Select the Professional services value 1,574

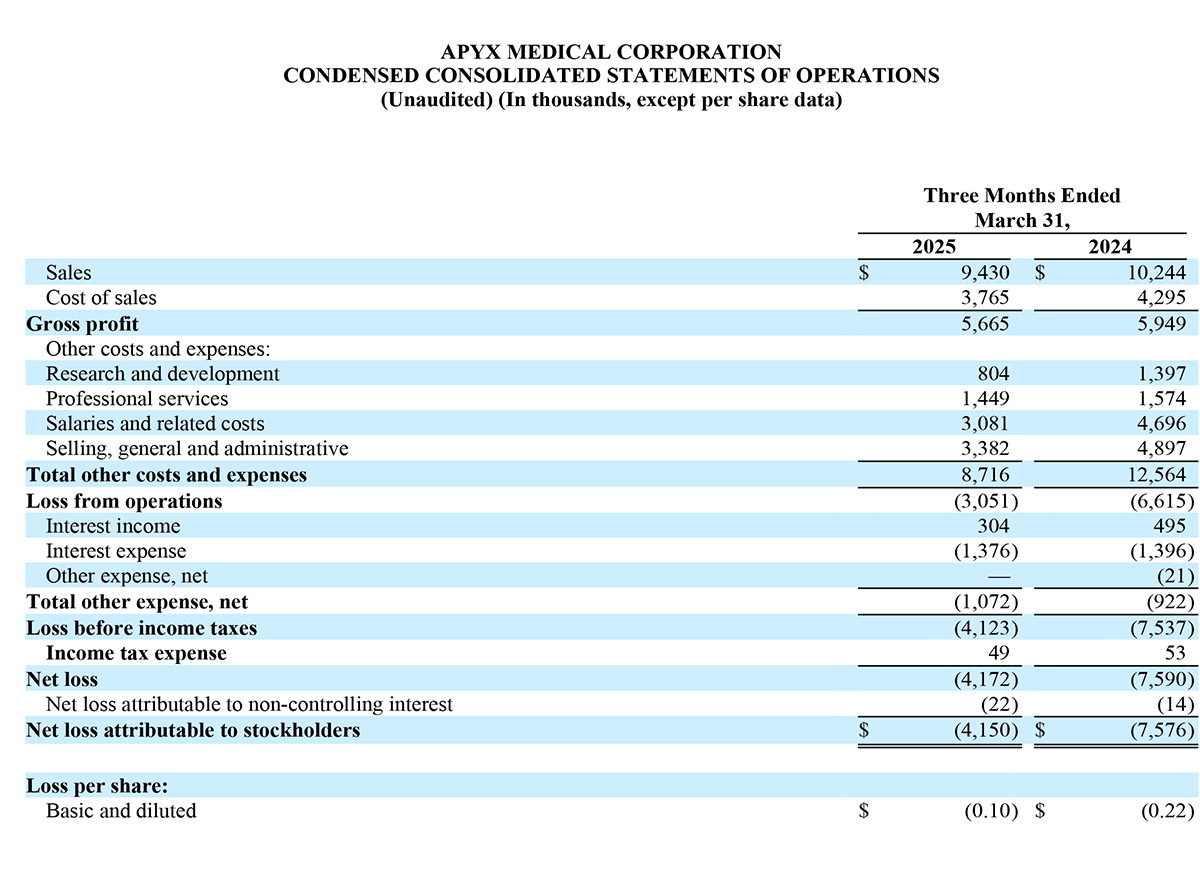click(x=1160, y=399)
